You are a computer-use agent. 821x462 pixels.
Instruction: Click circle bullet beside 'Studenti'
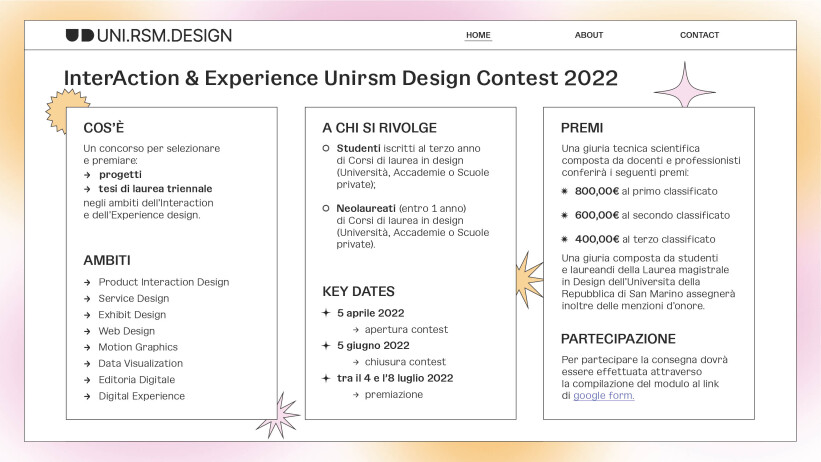tap(326, 148)
